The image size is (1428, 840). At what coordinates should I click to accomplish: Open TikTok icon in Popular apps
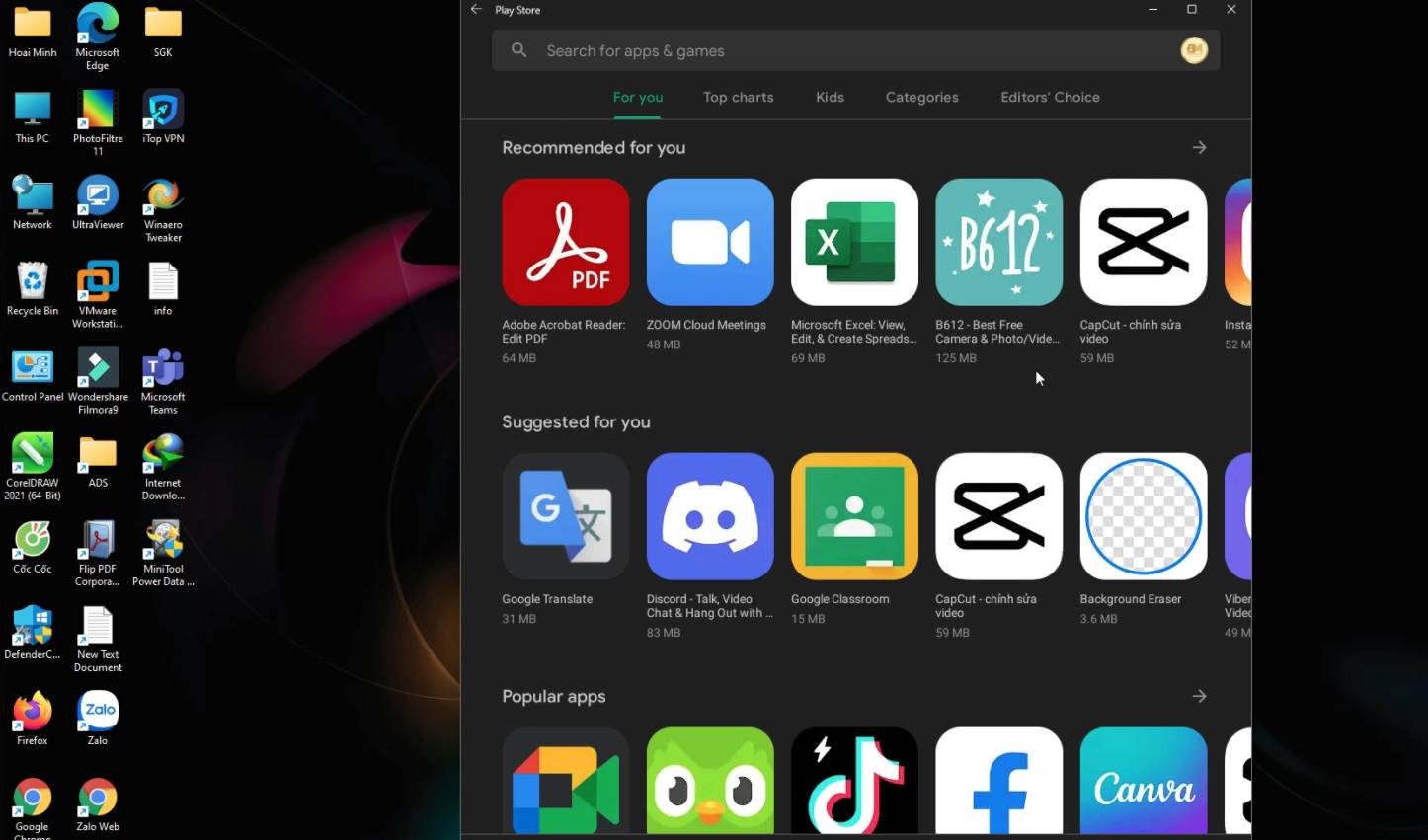(x=854, y=781)
